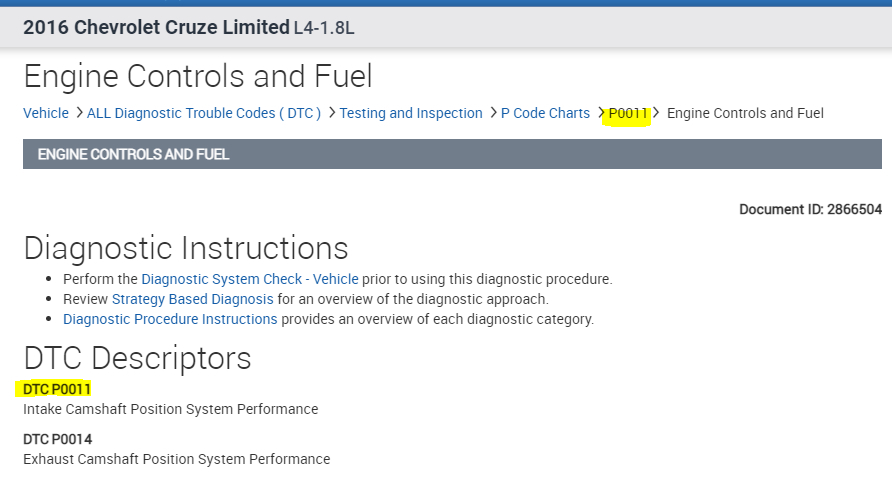Click the highlighted DTC P0011 descriptor
Image resolution: width=892 pixels, height=491 pixels.
tap(57, 388)
